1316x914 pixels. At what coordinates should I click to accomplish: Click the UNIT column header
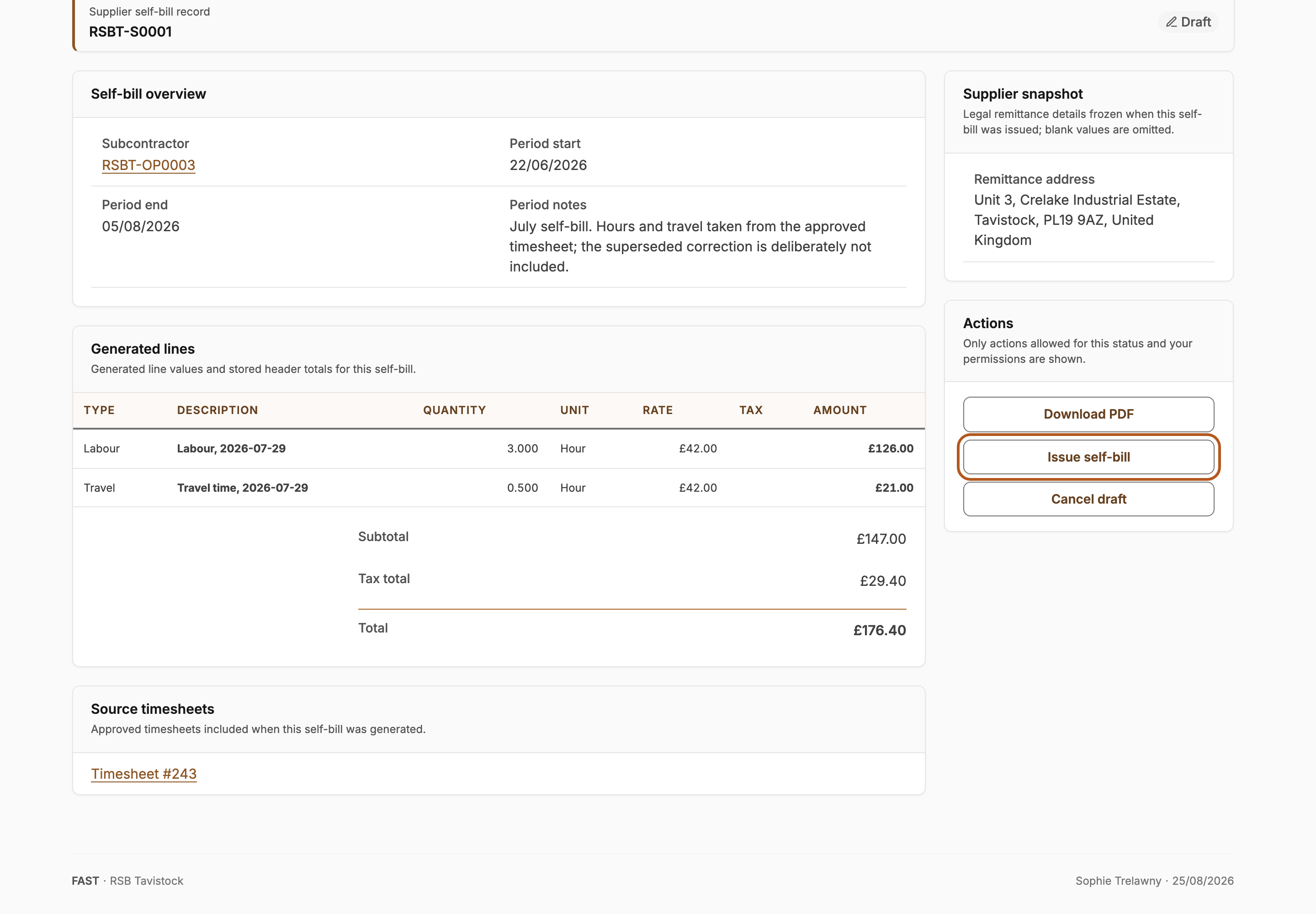pos(574,410)
